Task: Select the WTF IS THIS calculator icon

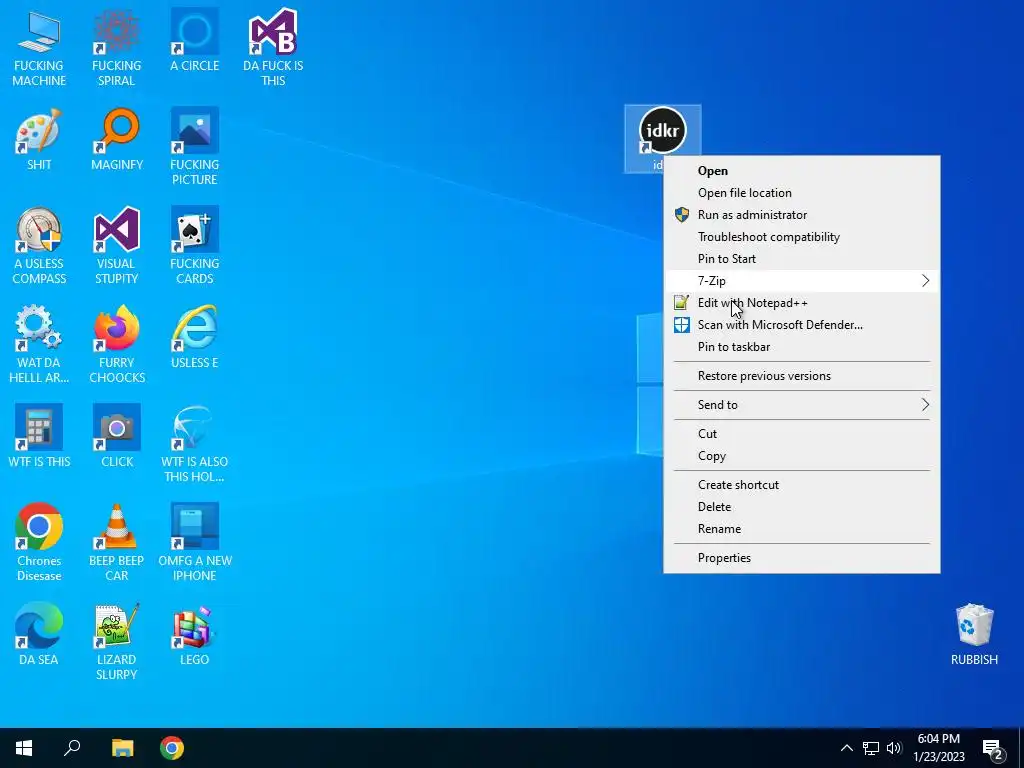Action: tap(39, 429)
